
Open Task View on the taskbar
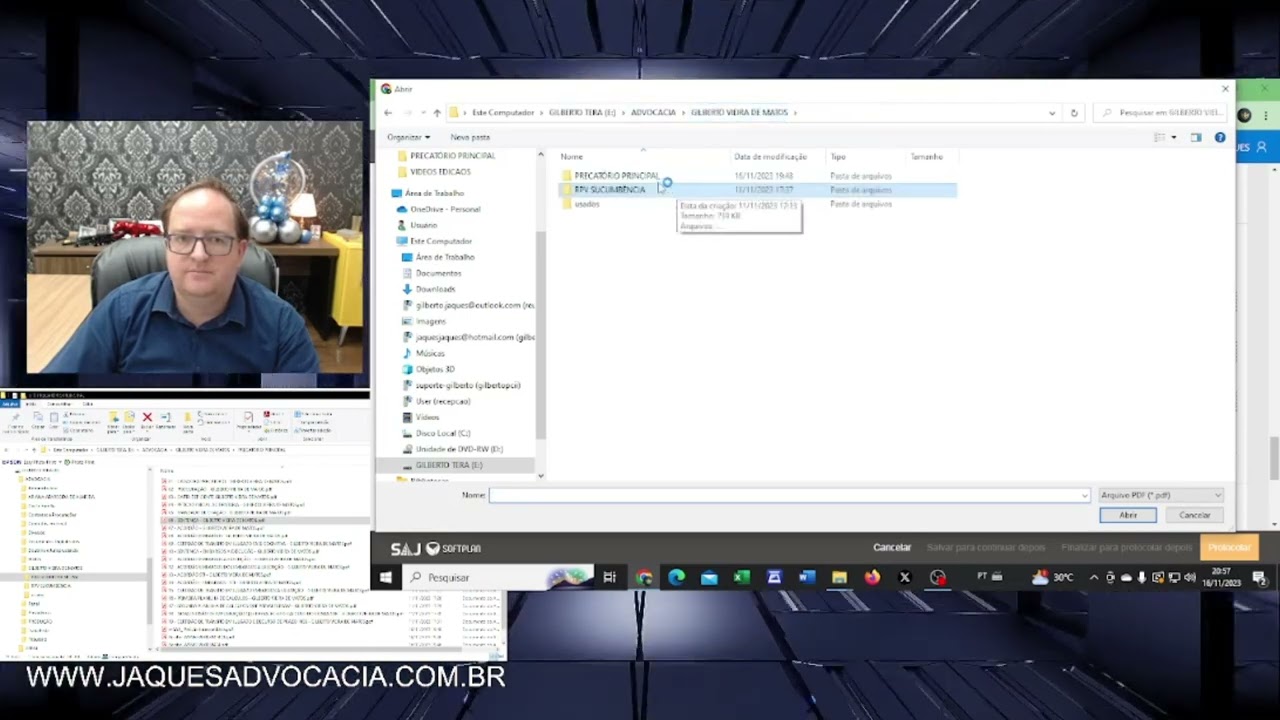(609, 577)
